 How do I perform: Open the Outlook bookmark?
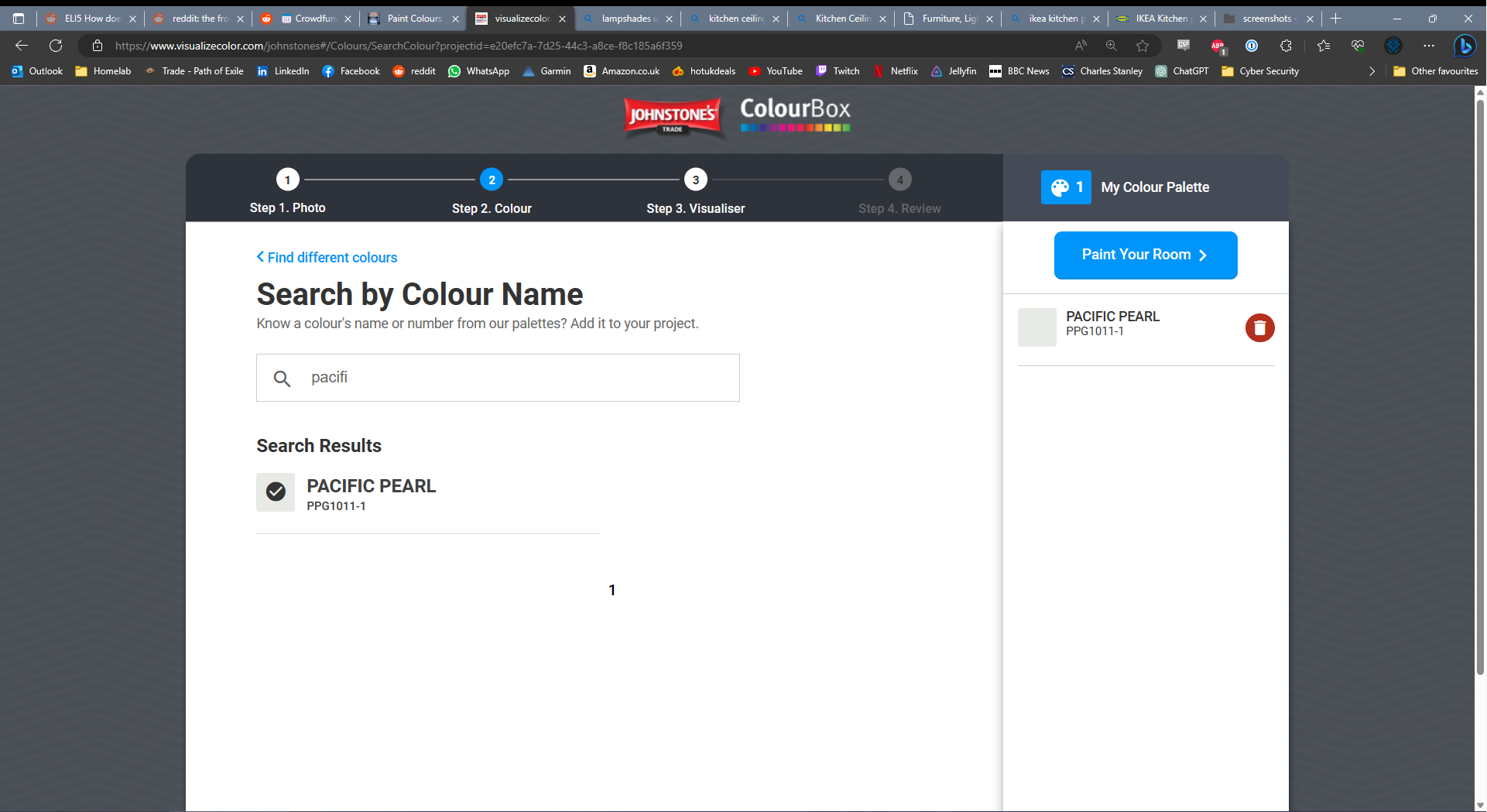(37, 71)
